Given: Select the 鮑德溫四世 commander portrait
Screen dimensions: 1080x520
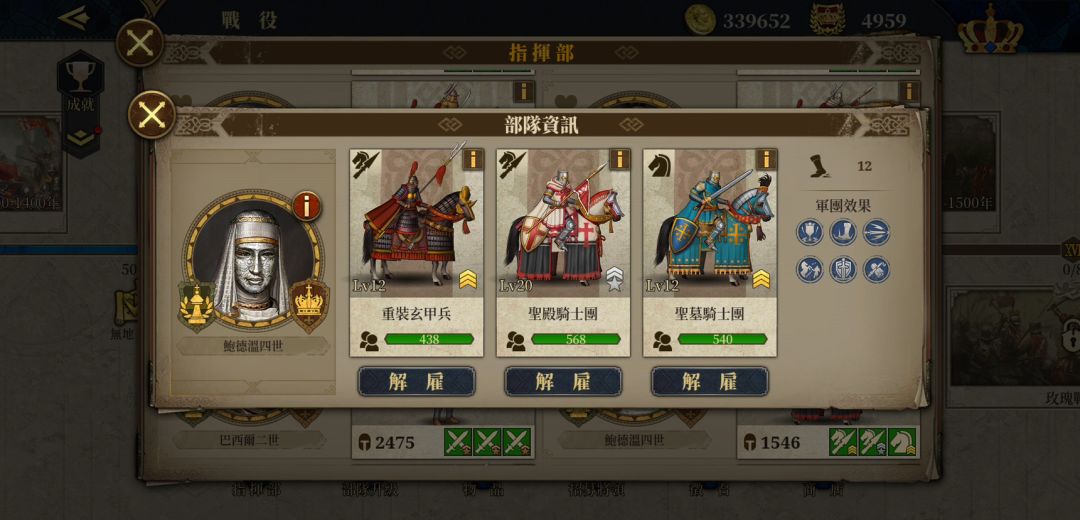Looking at the screenshot, I should [x=252, y=260].
